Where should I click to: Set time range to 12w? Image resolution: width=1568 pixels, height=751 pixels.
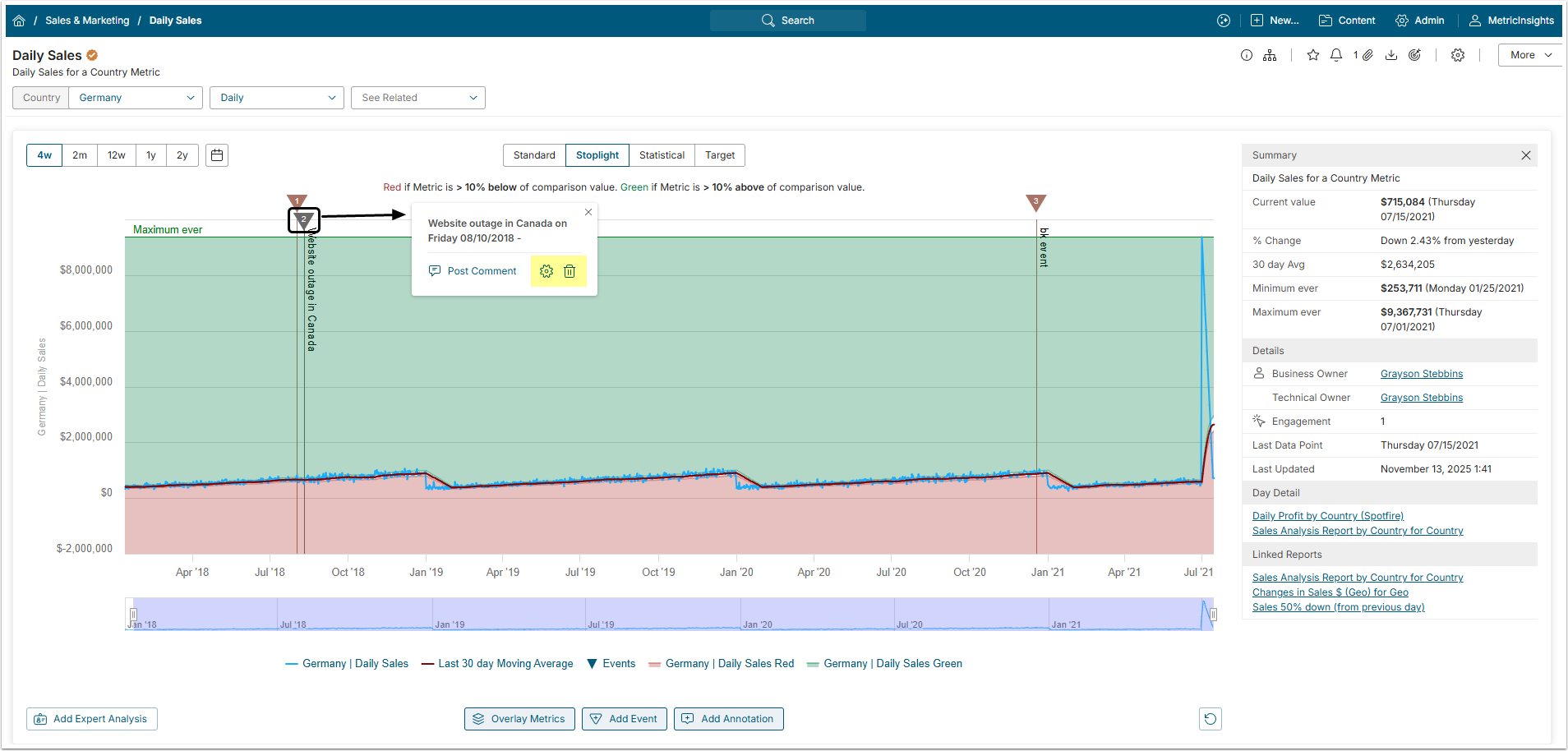117,155
